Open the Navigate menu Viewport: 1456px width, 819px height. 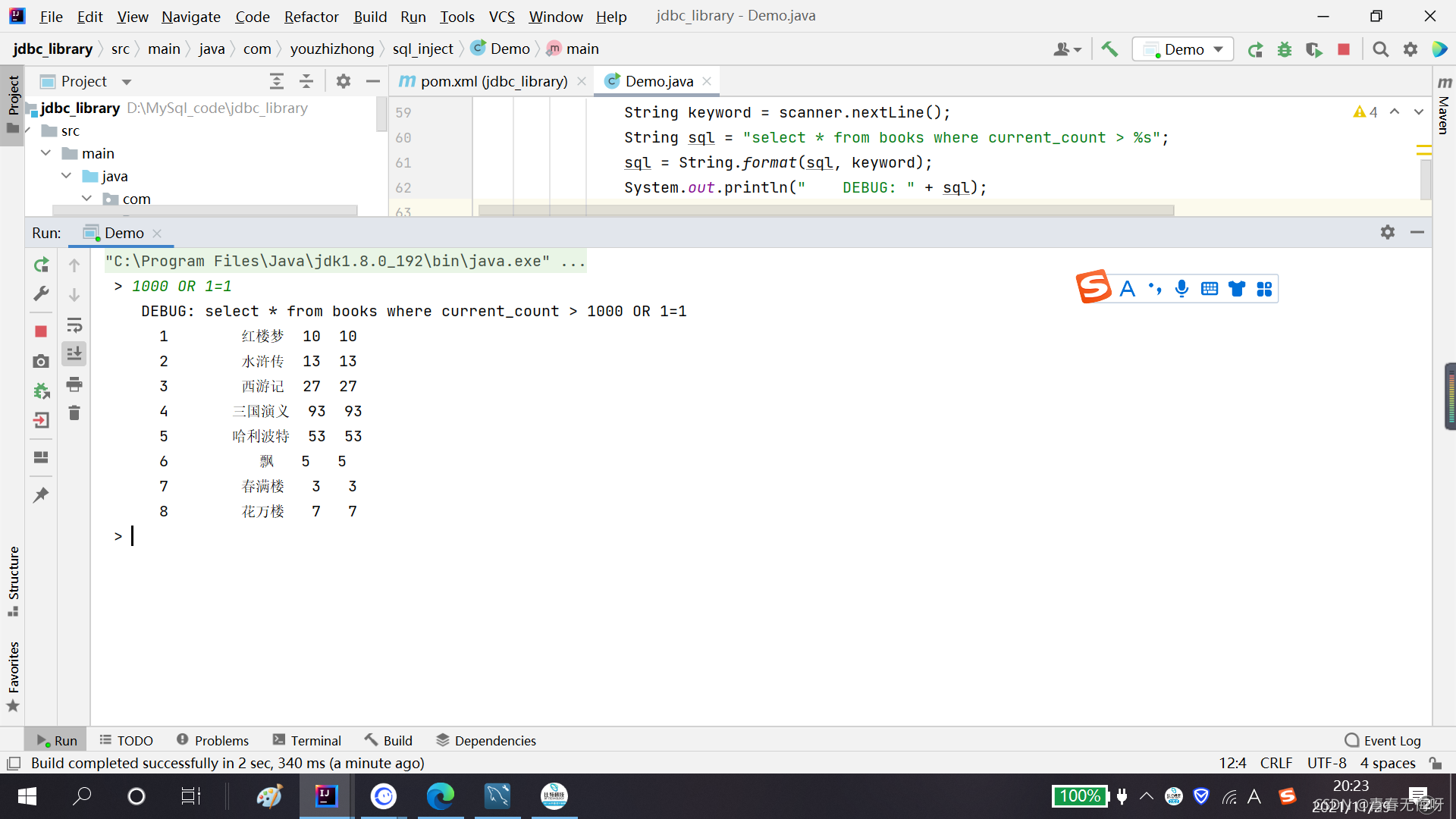pyautogui.click(x=191, y=16)
